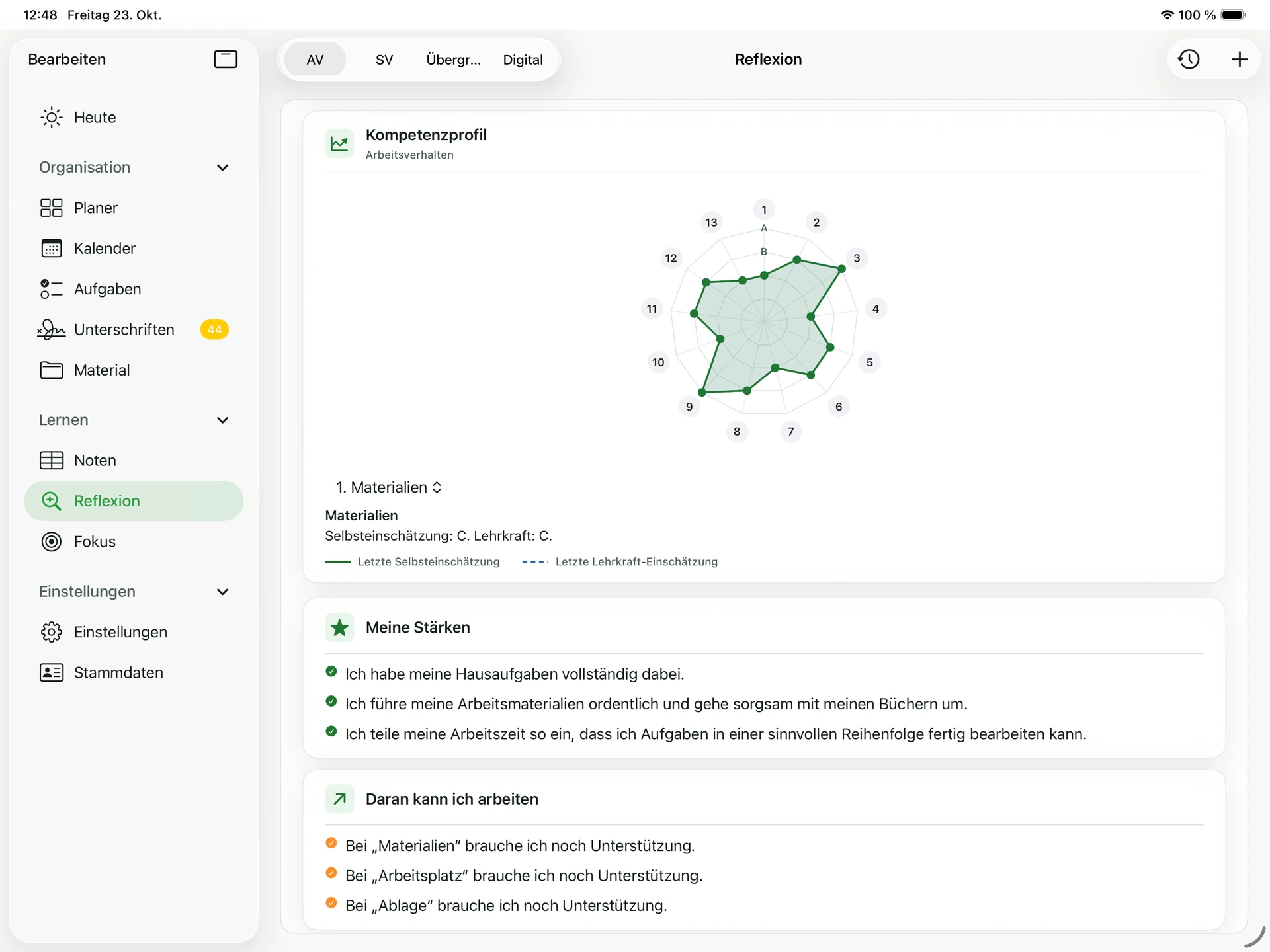Collapse the Organisation section chevron
The height and width of the screenshot is (952, 1270).
tap(223, 167)
